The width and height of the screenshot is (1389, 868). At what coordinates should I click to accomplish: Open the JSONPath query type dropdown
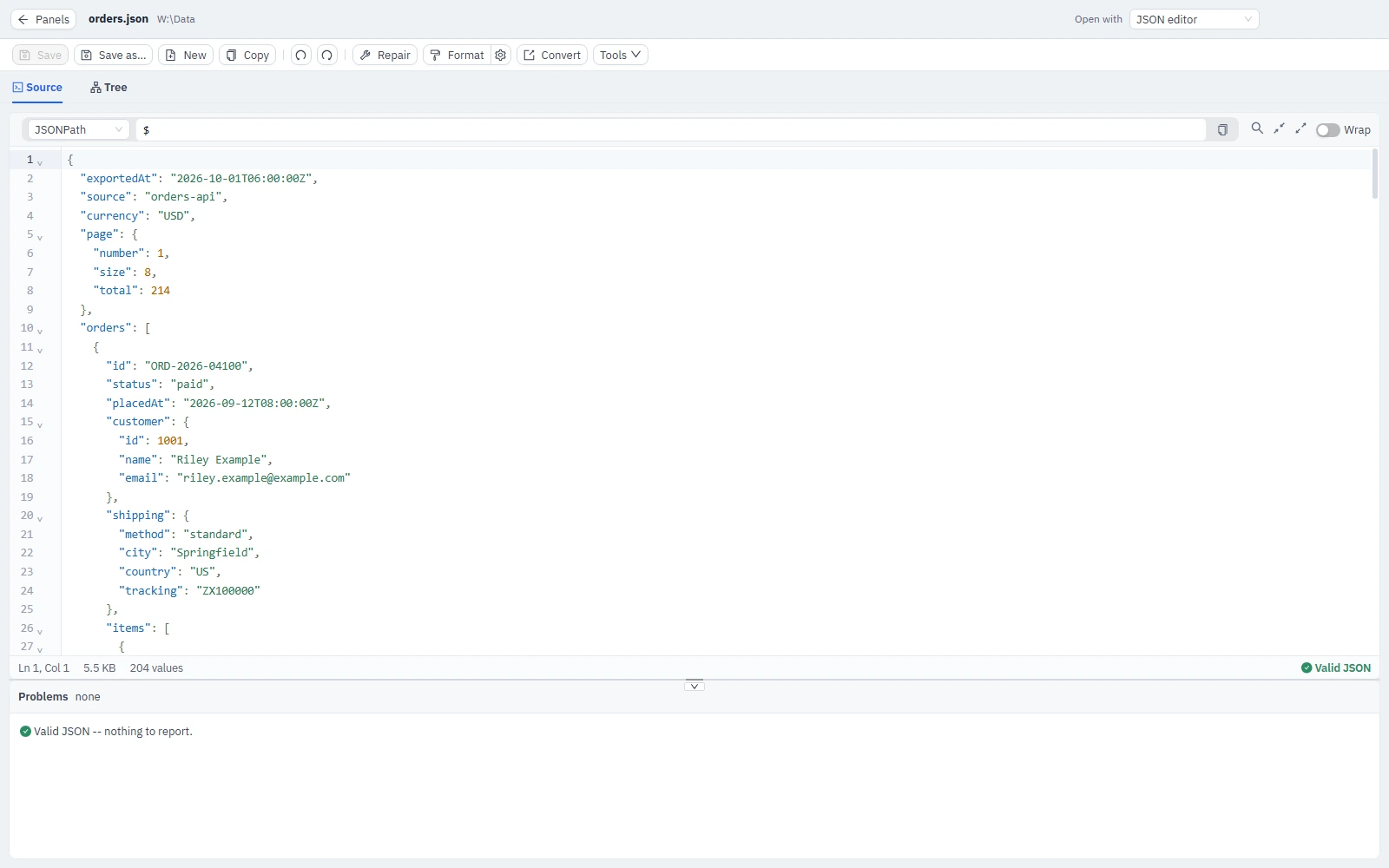coord(78,129)
